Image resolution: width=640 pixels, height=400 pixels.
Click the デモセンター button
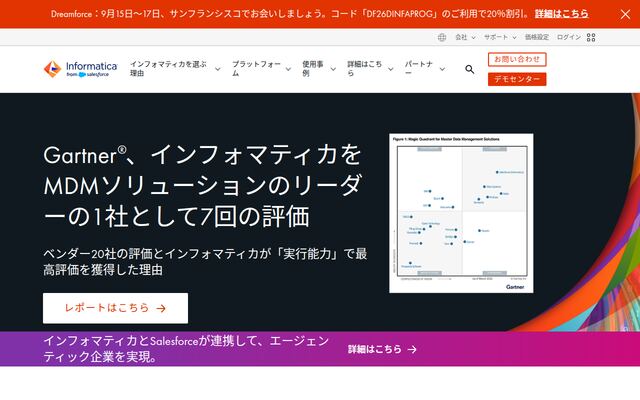(517, 79)
